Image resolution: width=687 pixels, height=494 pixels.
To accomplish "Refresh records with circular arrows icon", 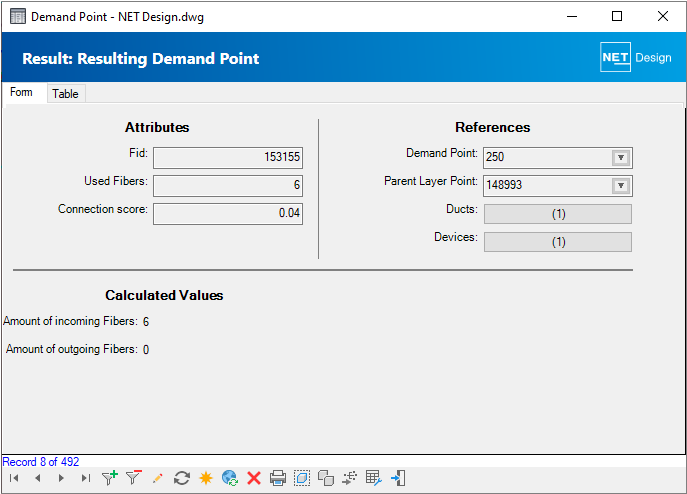I will 182,479.
